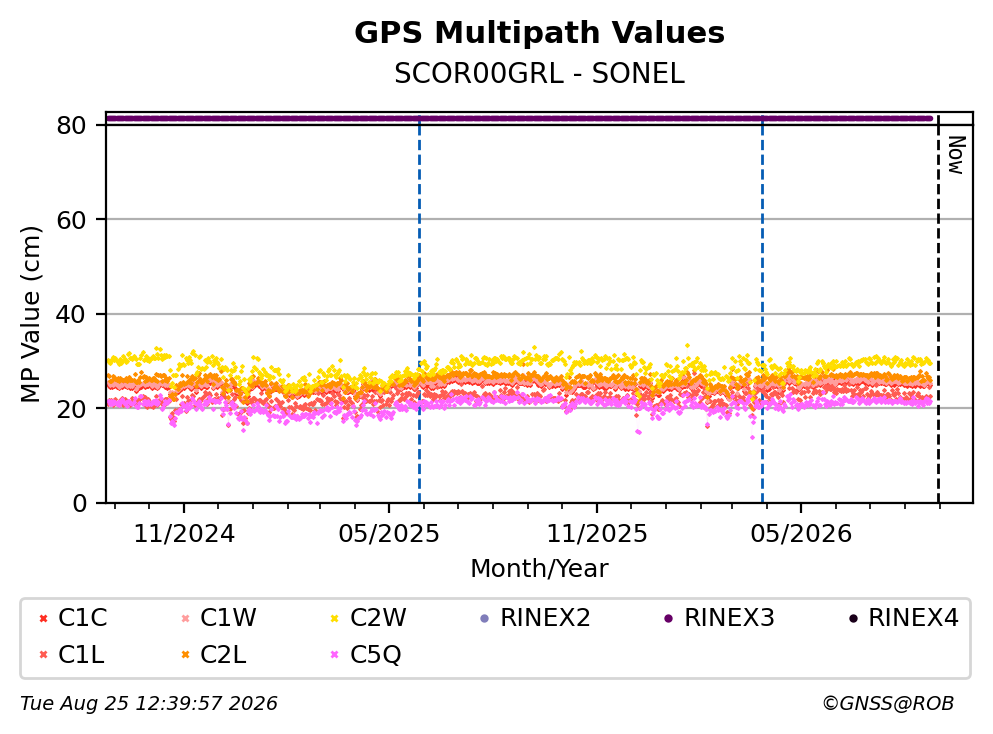Click the 60 y-axis tick label
The image size is (993, 734).
(71, 220)
